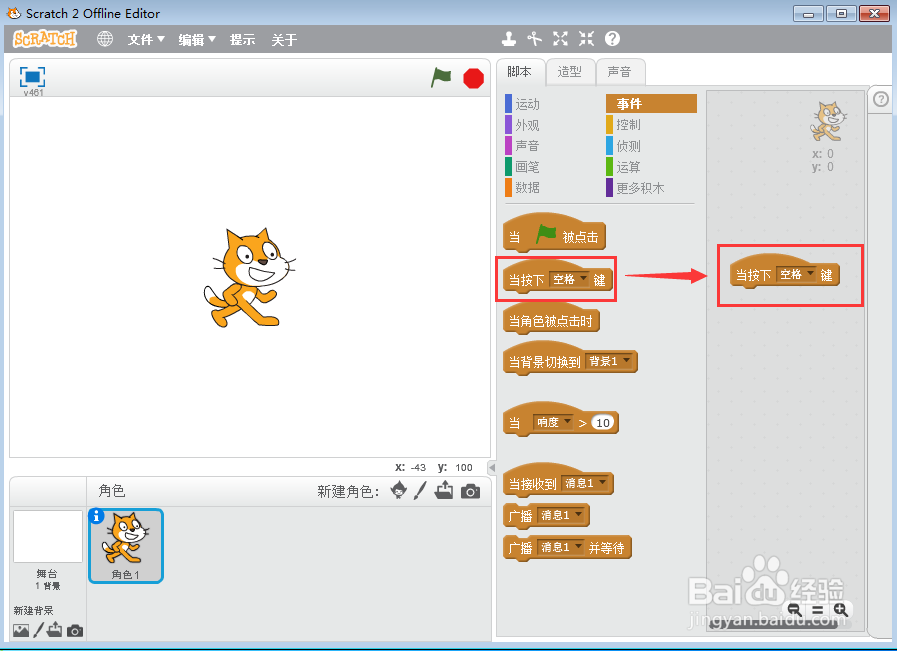Open the 编辑 menu
Image resolution: width=897 pixels, height=651 pixels.
click(x=197, y=39)
